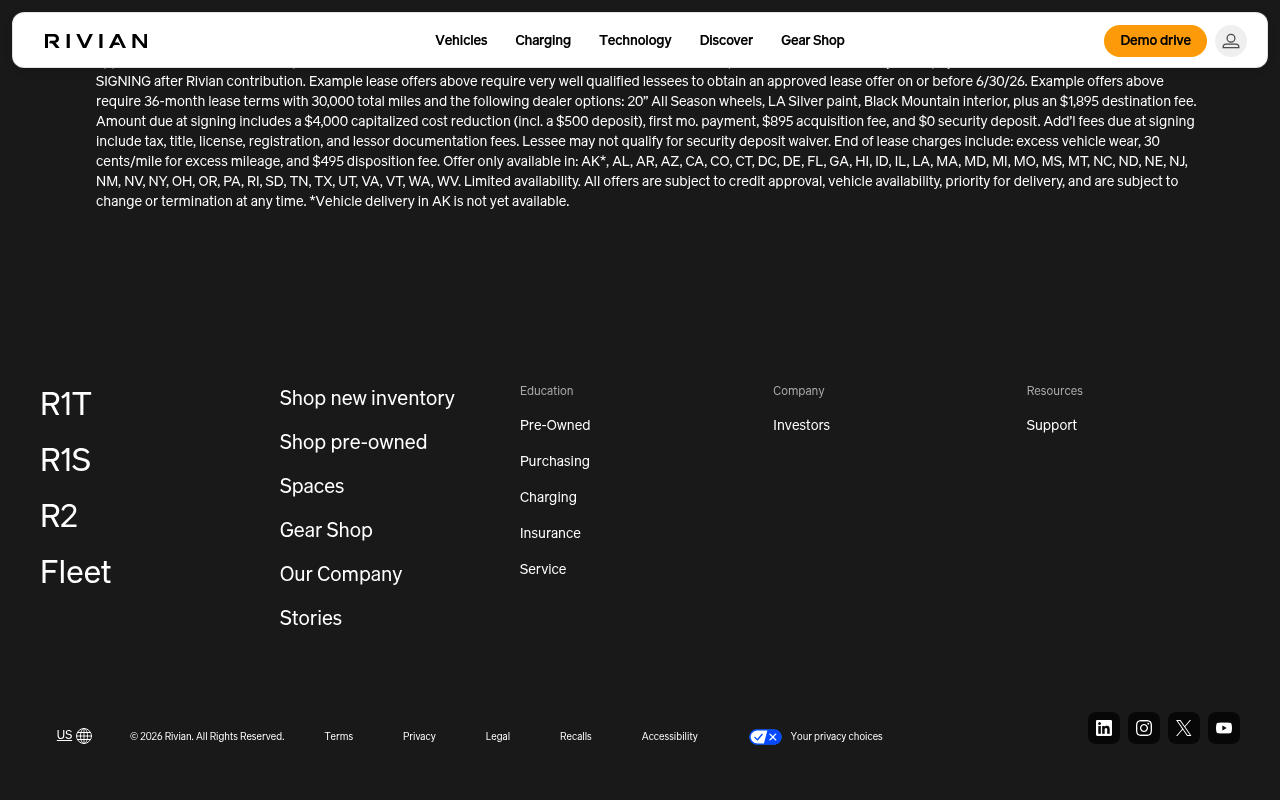Click the Education column heading
Screen dimensions: 1280x800
point(547,391)
